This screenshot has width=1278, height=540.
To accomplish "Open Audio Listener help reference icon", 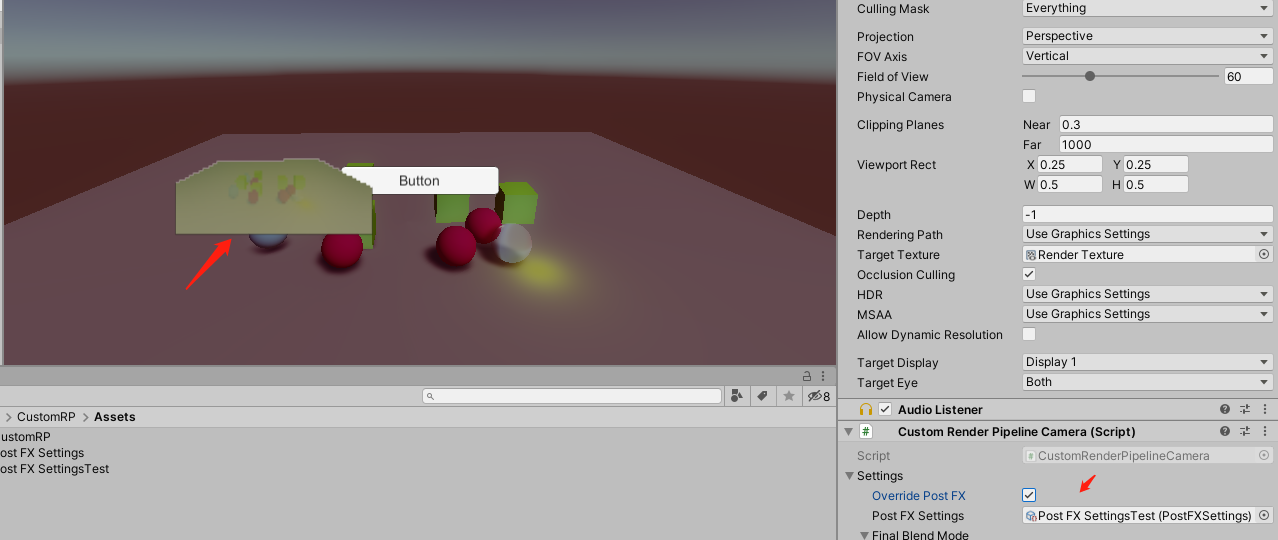I will pyautogui.click(x=1225, y=410).
